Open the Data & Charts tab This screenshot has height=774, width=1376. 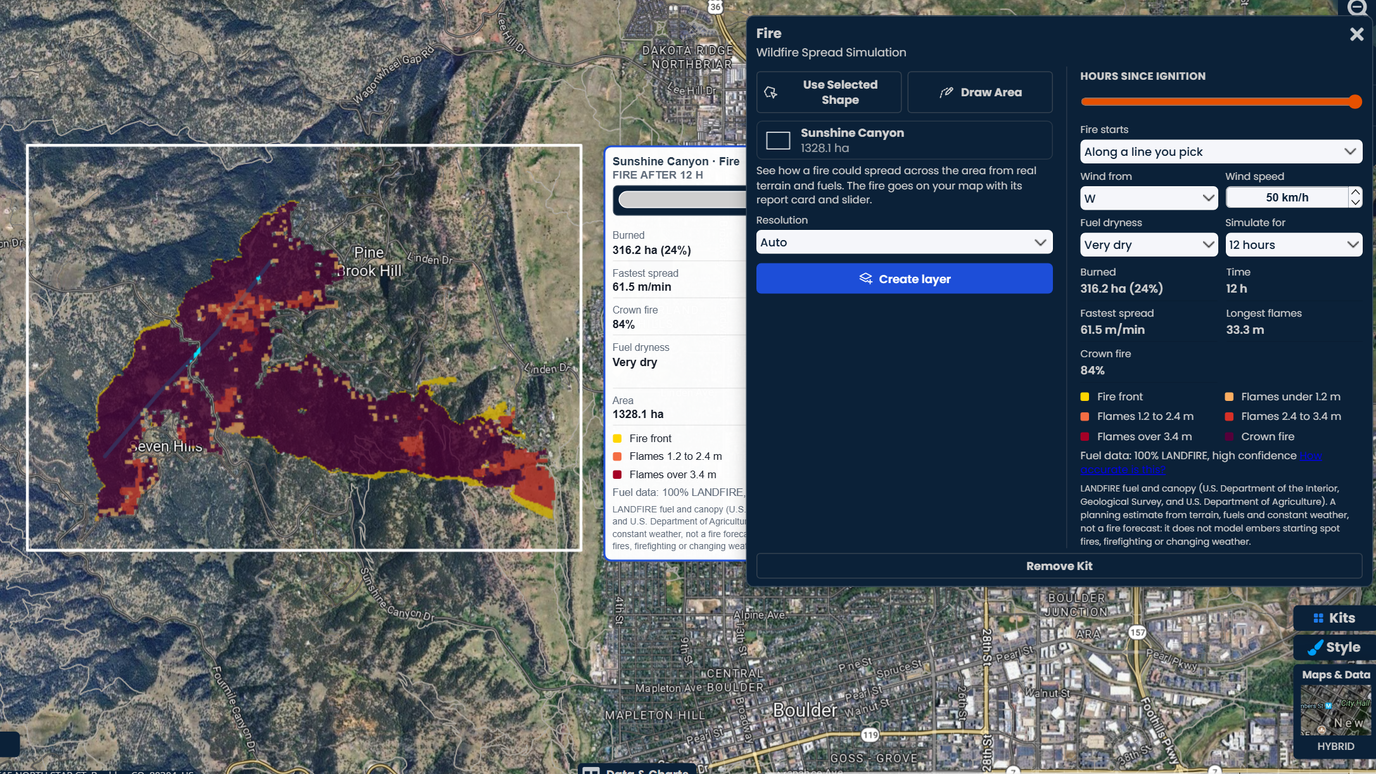click(636, 769)
